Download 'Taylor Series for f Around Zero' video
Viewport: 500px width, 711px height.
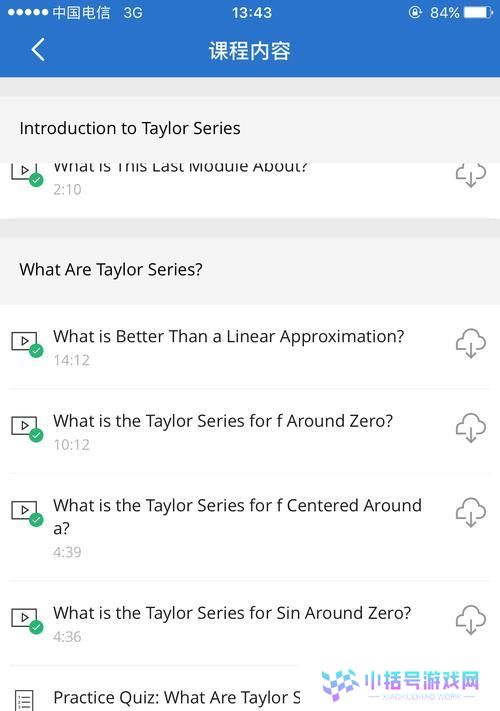(x=471, y=428)
